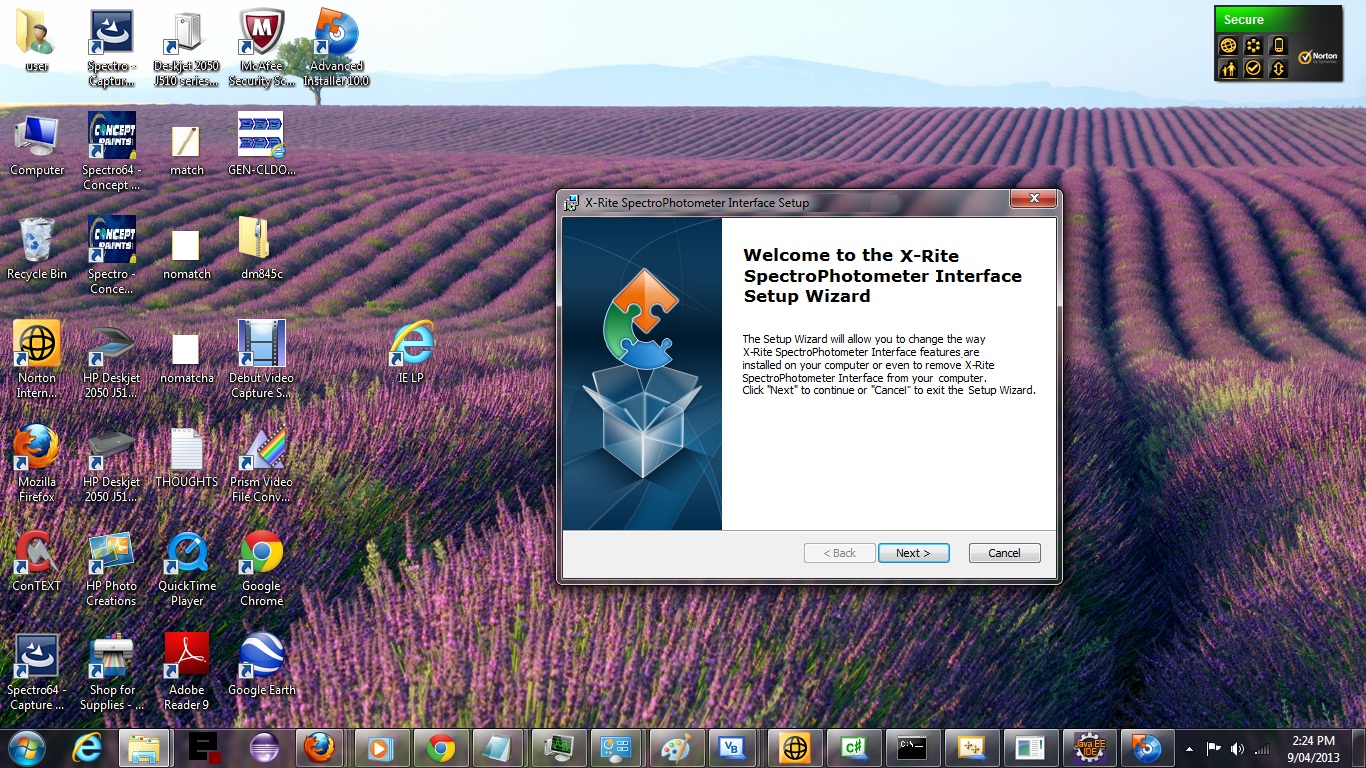This screenshot has width=1366, height=768.
Task: Open Visual Basic from the taskbar
Action: coord(732,747)
